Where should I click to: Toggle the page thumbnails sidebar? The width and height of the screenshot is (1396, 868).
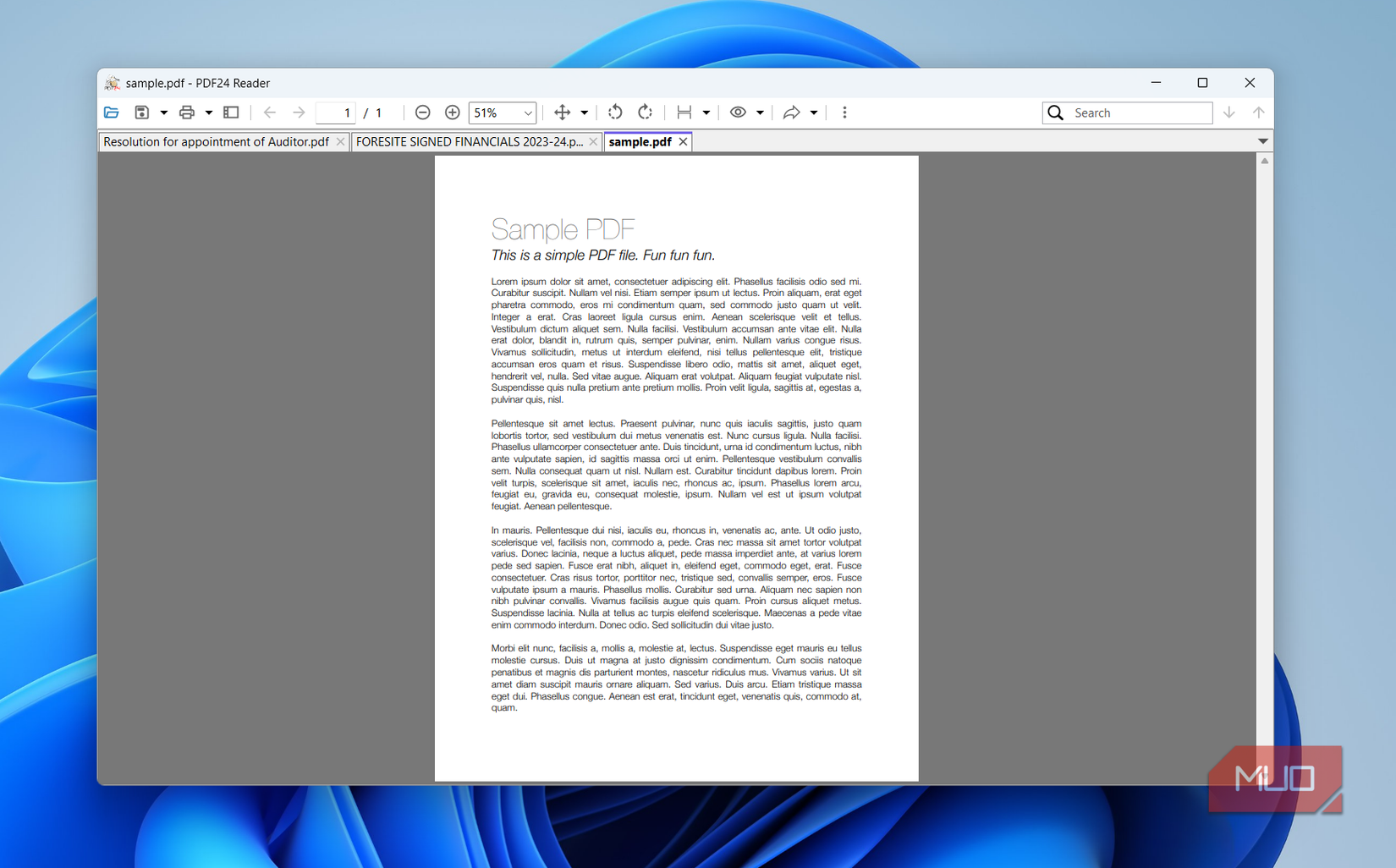(x=230, y=112)
